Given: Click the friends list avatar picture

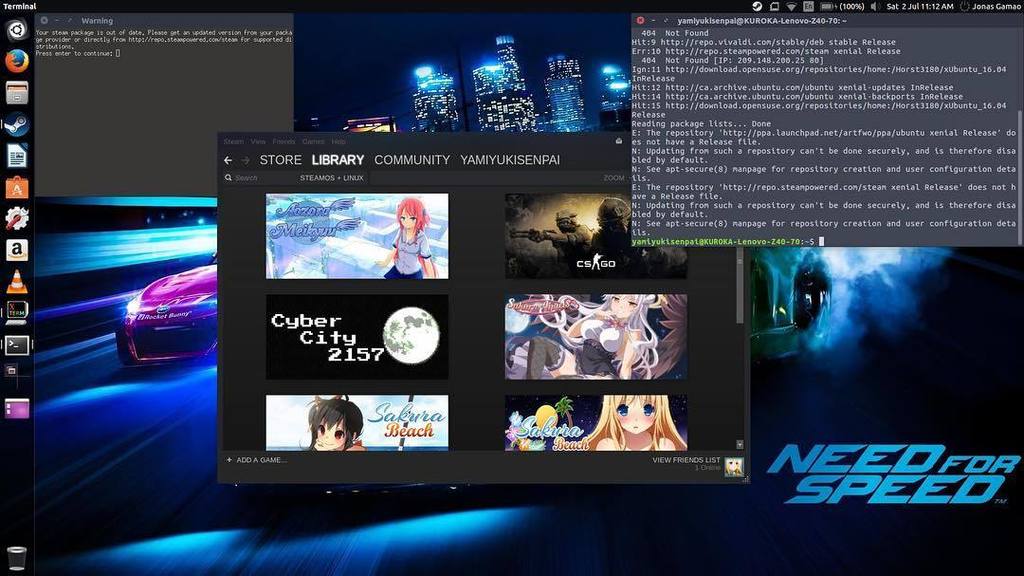Looking at the screenshot, I should point(734,467).
